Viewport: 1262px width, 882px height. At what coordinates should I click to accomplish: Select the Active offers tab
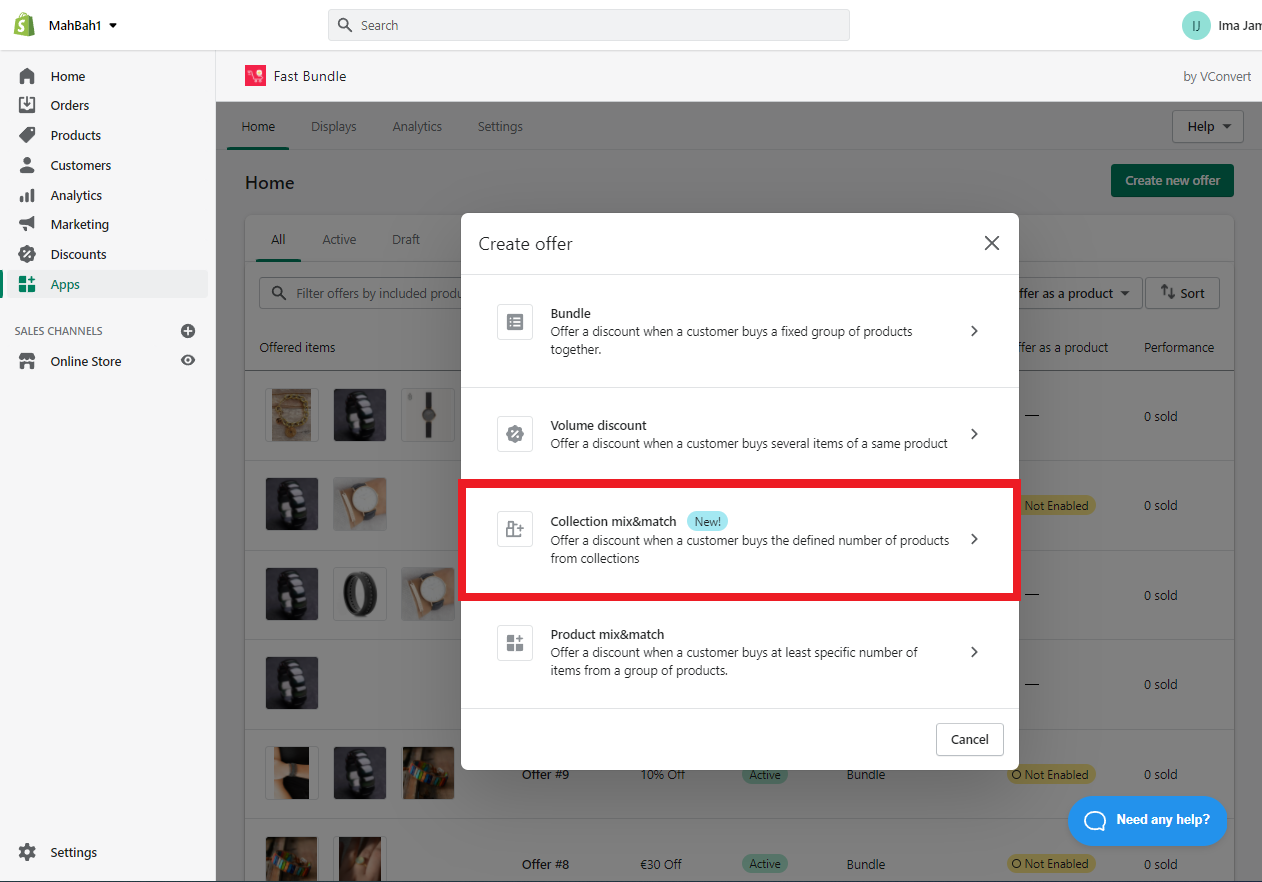(x=339, y=240)
